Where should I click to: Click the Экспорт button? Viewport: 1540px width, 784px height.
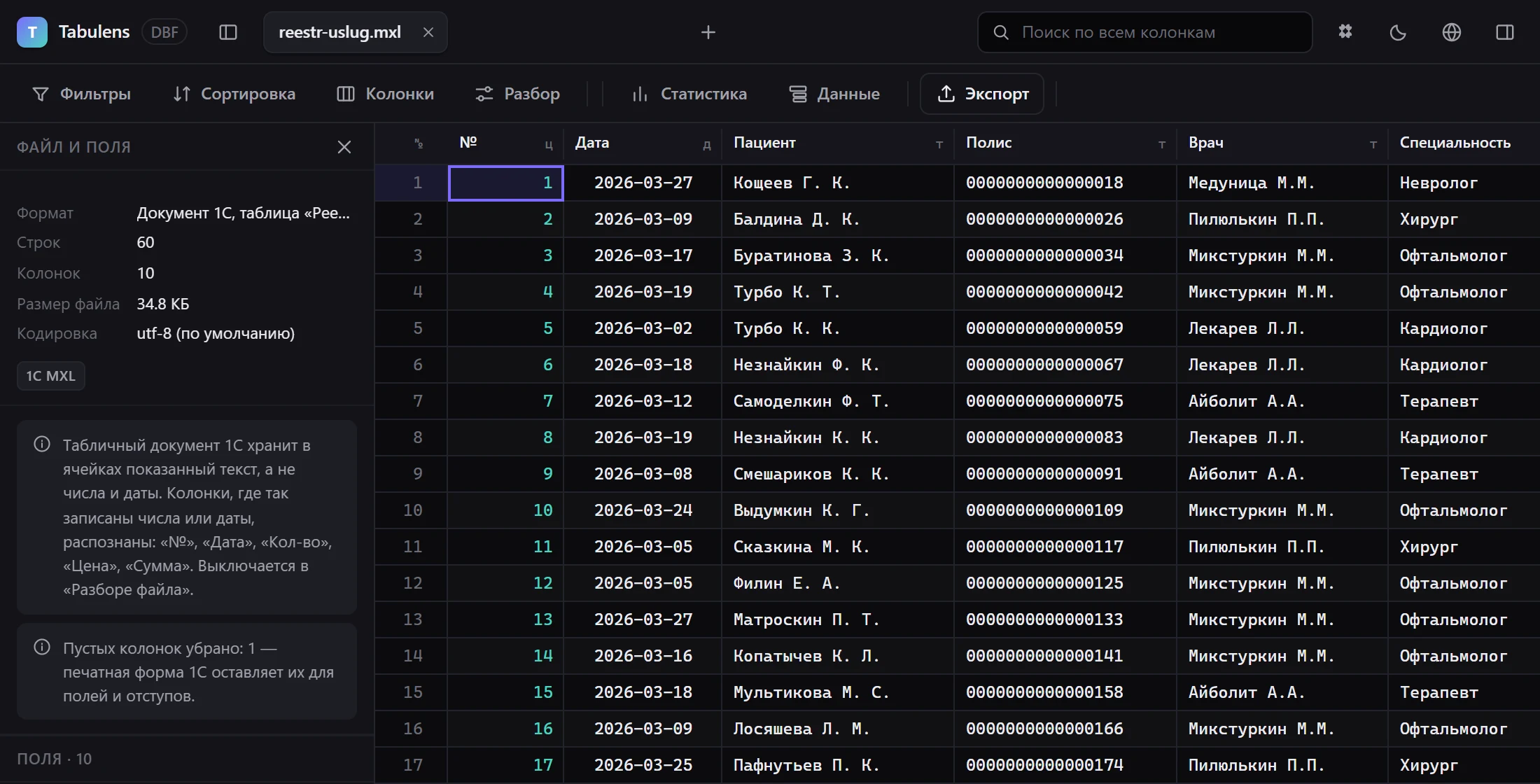[x=982, y=94]
